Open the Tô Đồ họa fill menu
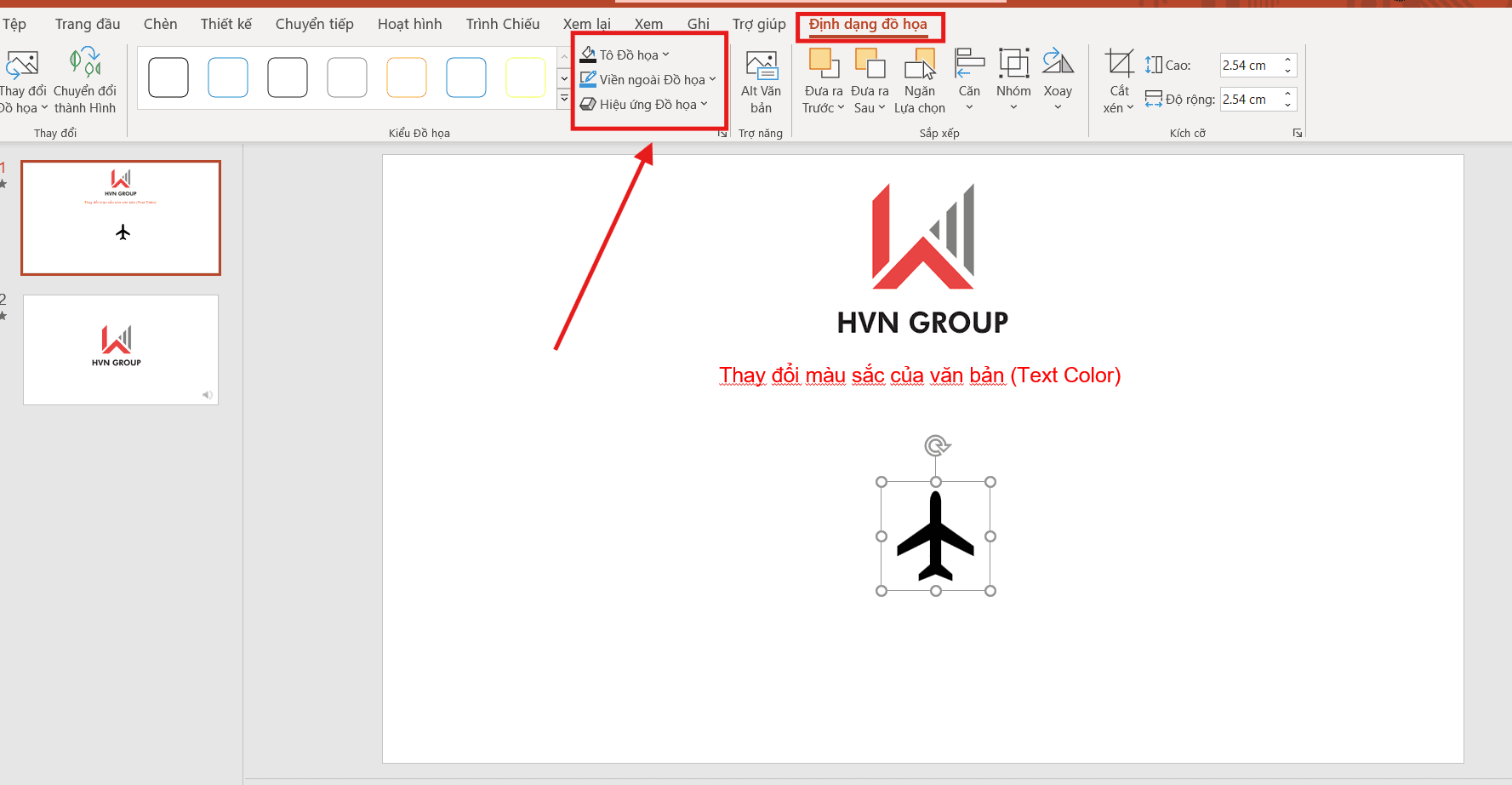This screenshot has height=785, width=1512. pyautogui.click(x=625, y=55)
